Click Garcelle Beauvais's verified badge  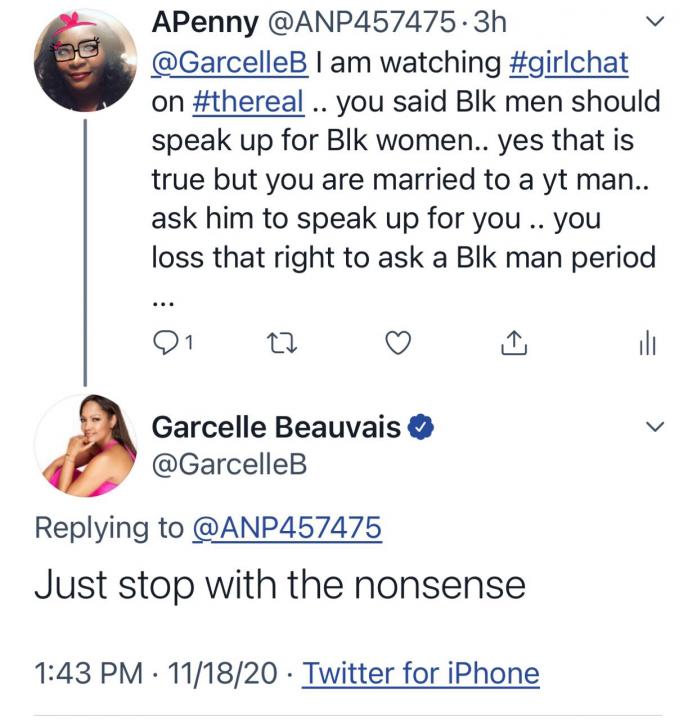tap(422, 428)
